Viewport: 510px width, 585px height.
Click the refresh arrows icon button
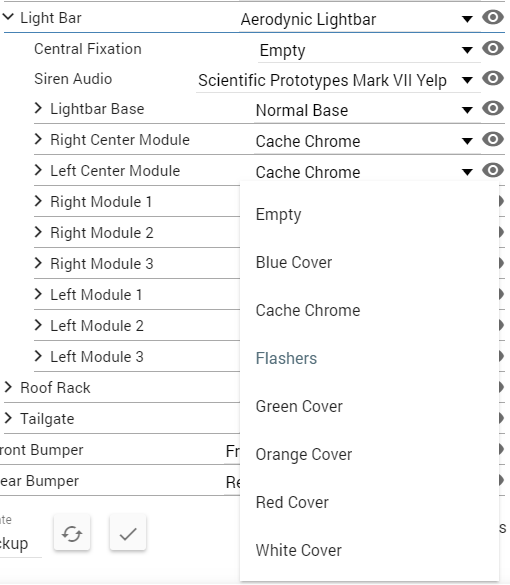72,533
